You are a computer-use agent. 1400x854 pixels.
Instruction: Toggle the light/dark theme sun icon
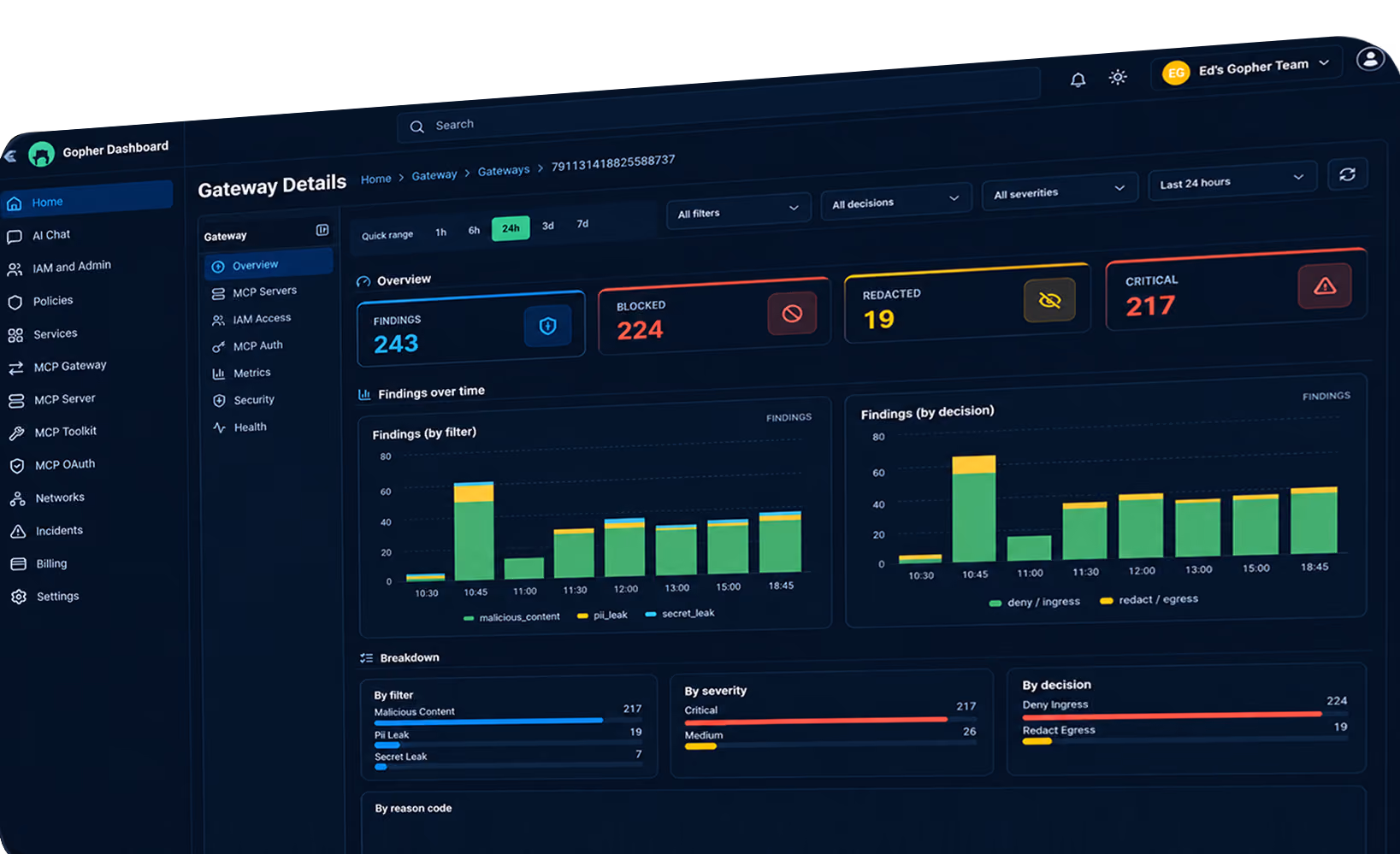point(1118,77)
